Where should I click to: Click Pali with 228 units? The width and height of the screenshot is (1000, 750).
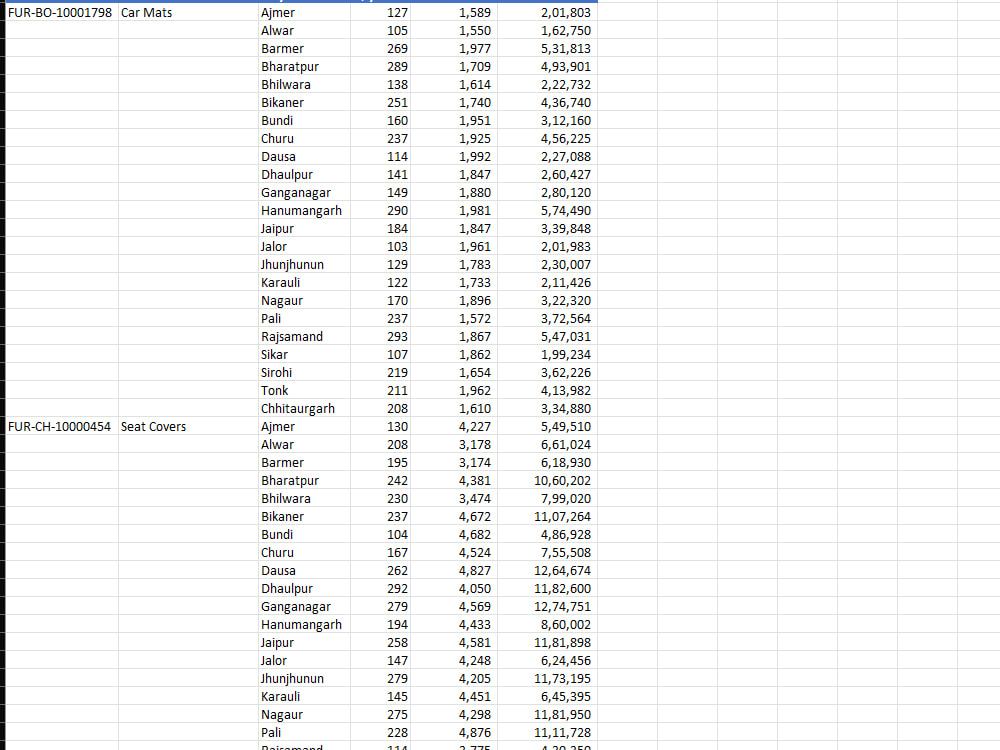tap(304, 733)
